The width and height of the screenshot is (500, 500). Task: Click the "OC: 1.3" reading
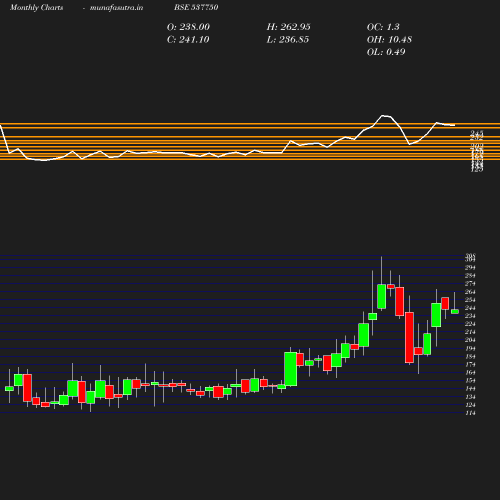click(383, 27)
